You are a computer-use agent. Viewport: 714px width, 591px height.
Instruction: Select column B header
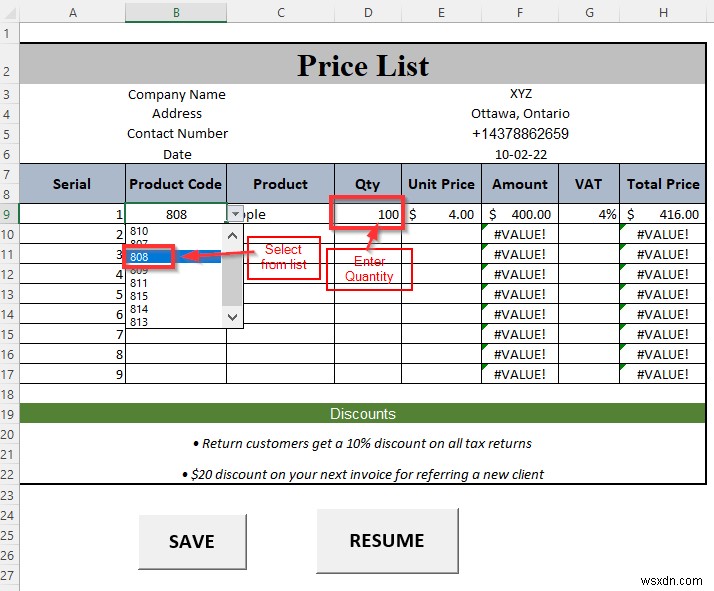176,13
